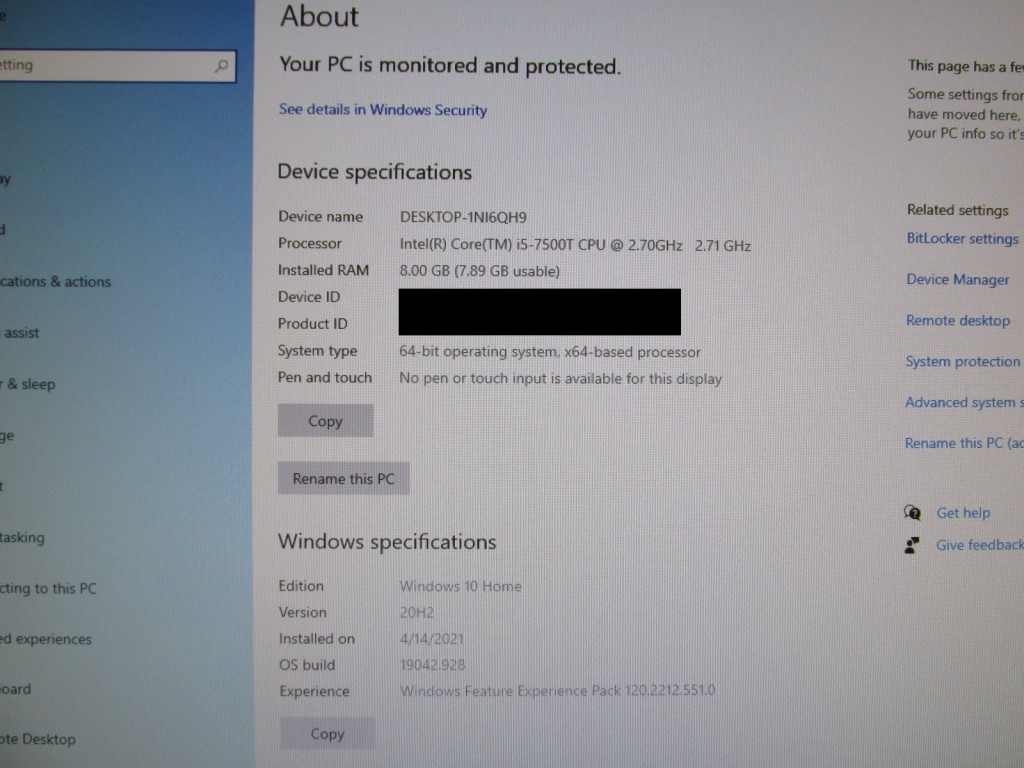Viewport: 1024px width, 768px height.
Task: Open Advanced system settings link
Action: (x=964, y=403)
